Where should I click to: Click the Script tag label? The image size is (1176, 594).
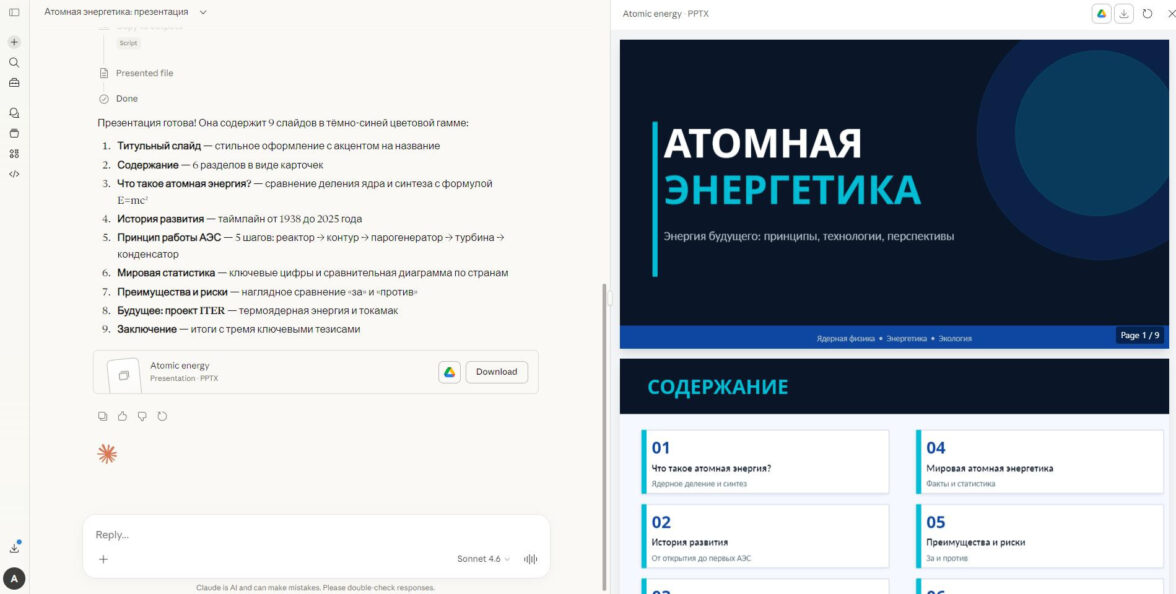(x=128, y=44)
